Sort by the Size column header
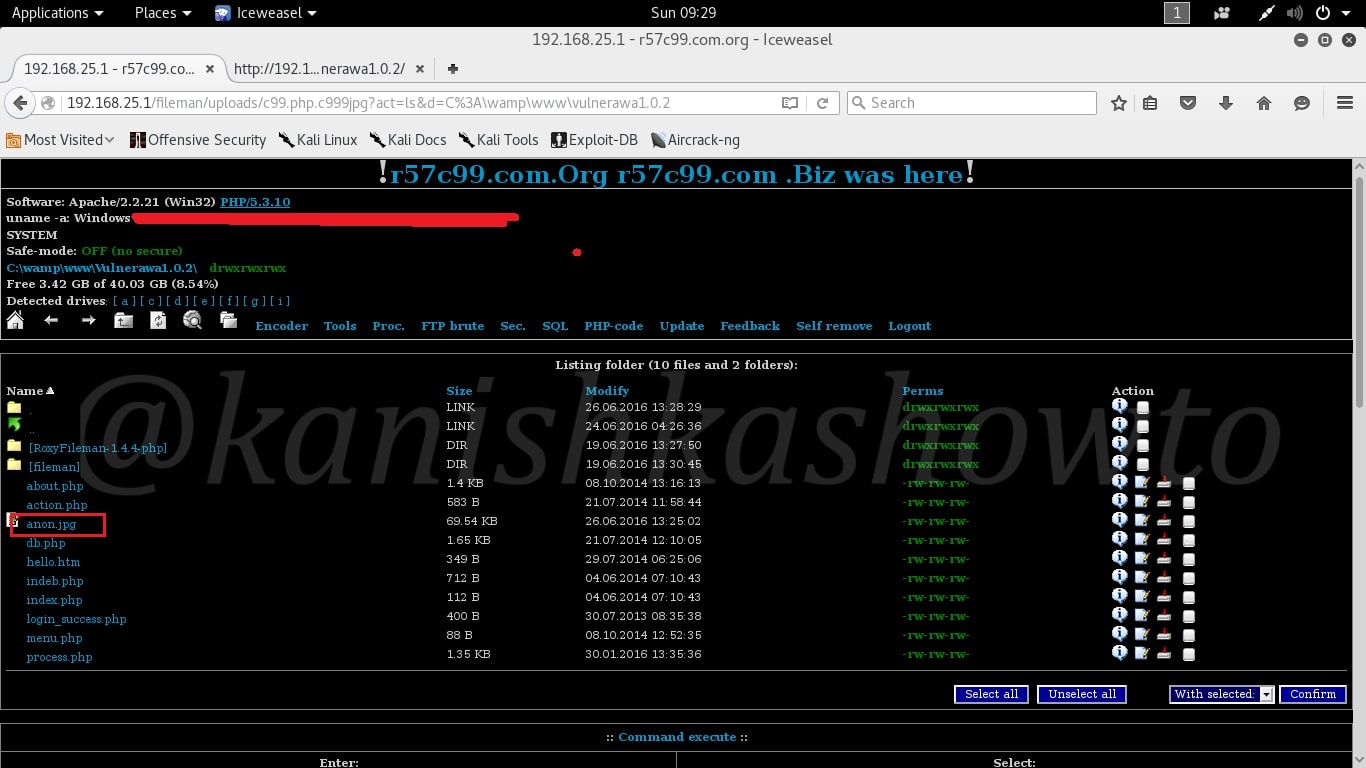 point(459,391)
